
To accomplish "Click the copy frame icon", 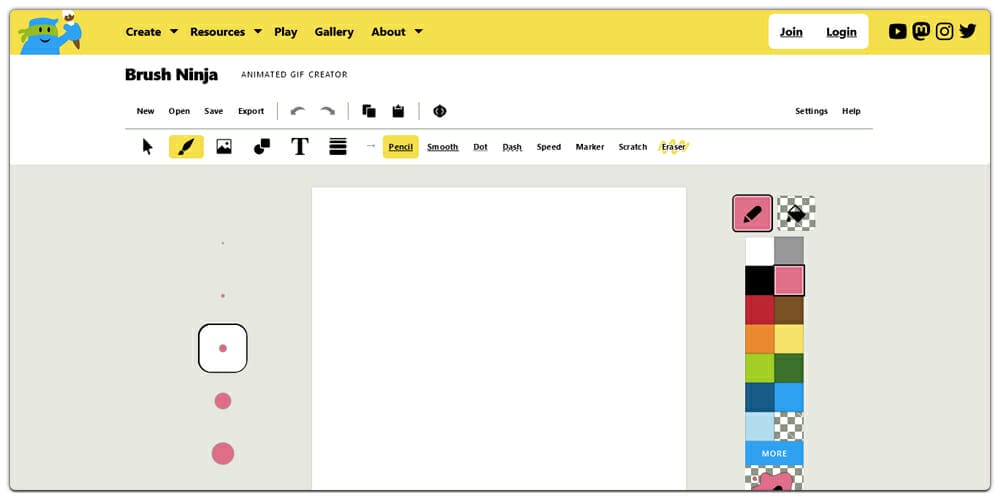I will 369,111.
